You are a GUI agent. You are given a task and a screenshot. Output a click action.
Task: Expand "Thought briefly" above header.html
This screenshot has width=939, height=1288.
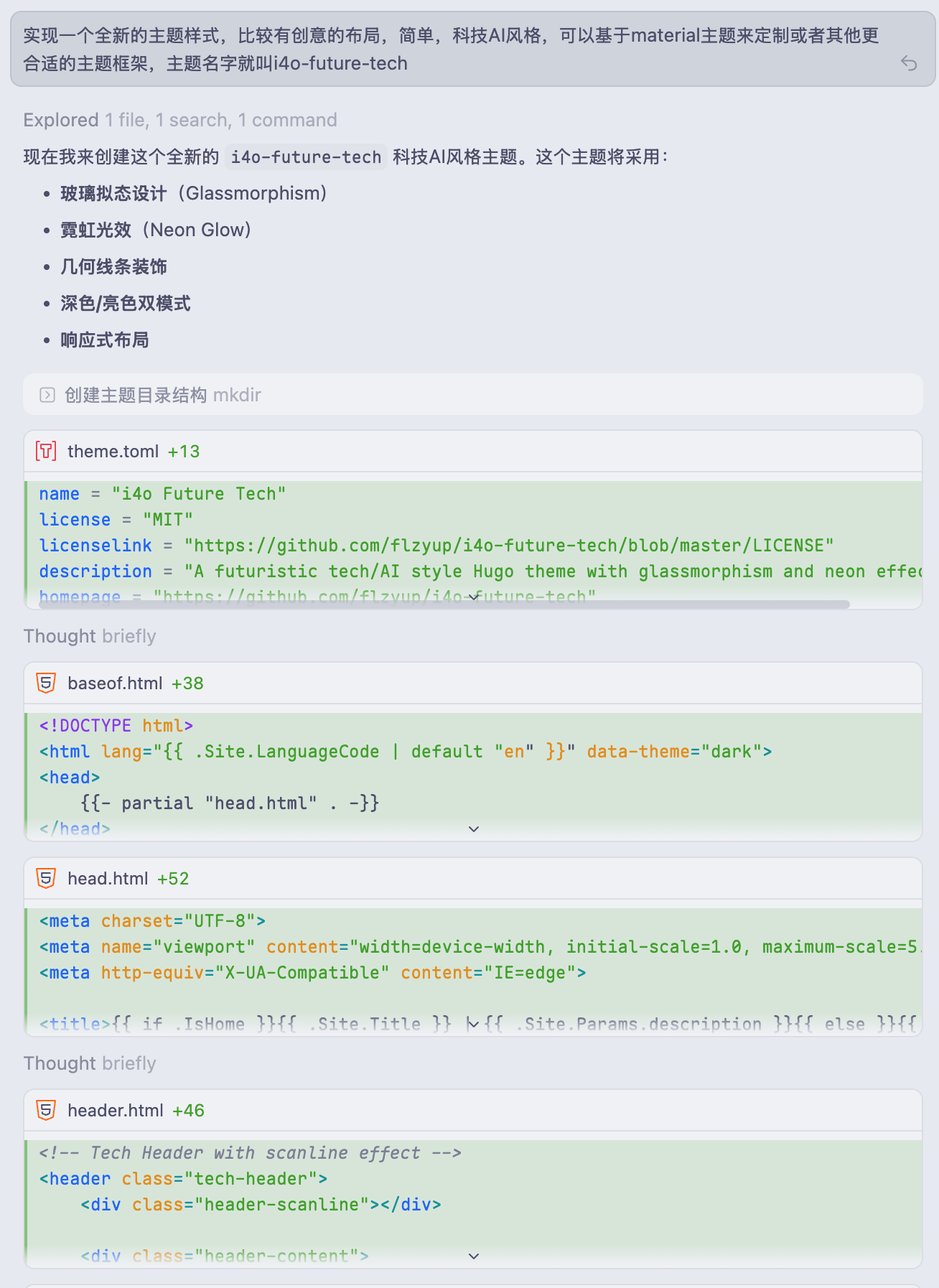[x=90, y=1063]
